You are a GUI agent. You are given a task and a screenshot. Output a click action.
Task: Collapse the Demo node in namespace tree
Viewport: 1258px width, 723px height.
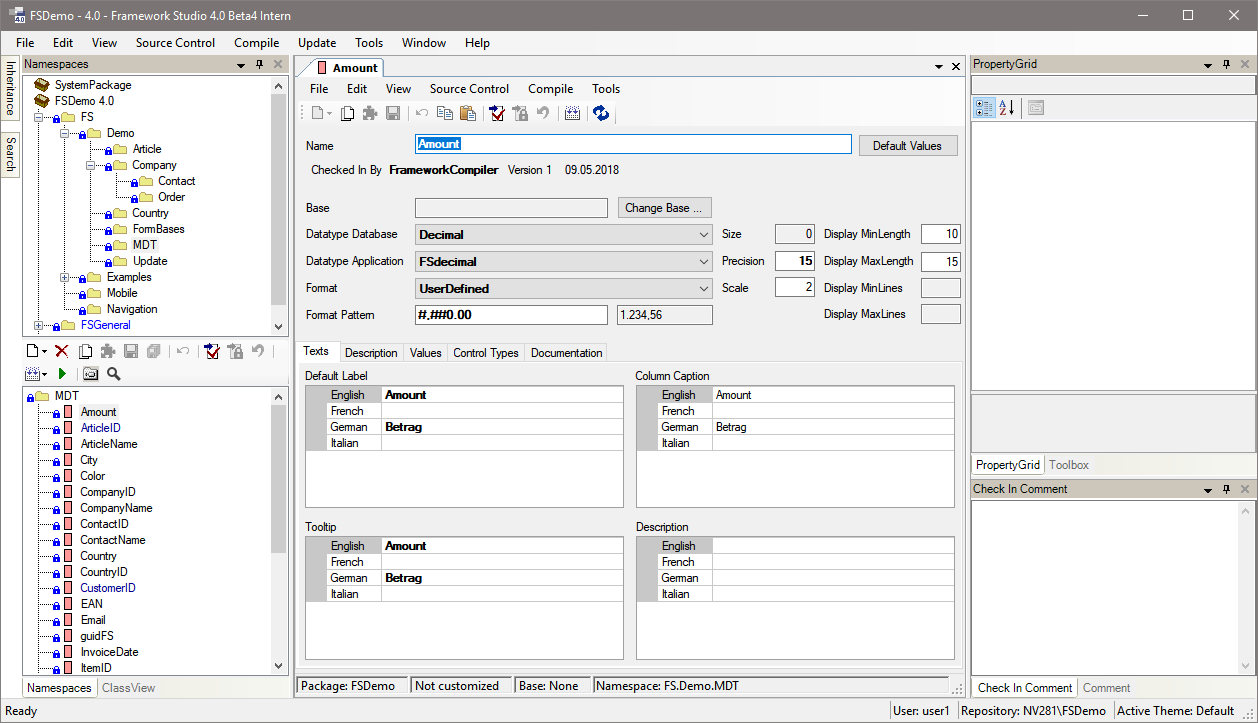click(64, 133)
